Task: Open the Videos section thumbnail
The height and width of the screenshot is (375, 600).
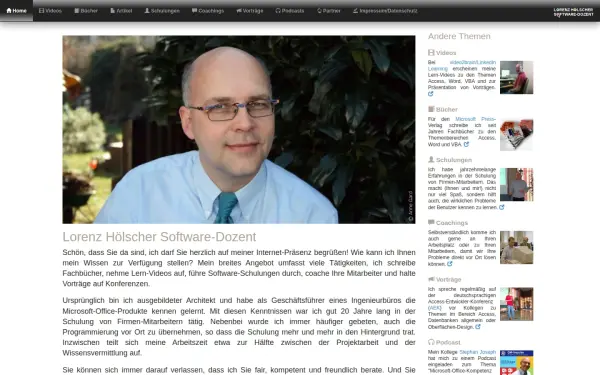Action: [517, 77]
